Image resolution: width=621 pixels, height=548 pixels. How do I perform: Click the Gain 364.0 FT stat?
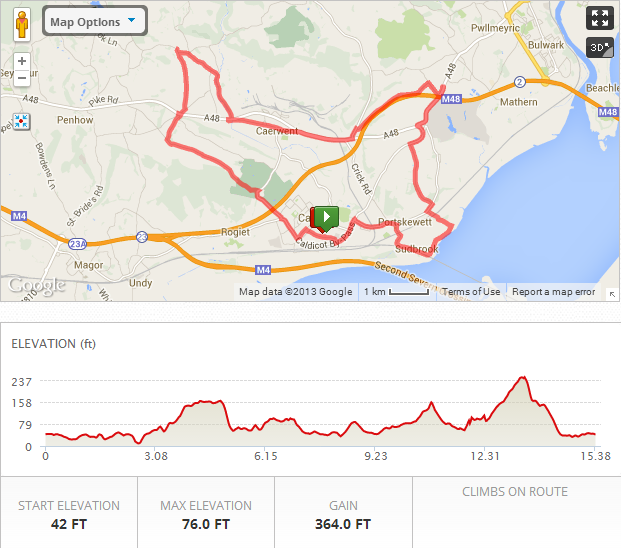pyautogui.click(x=343, y=515)
